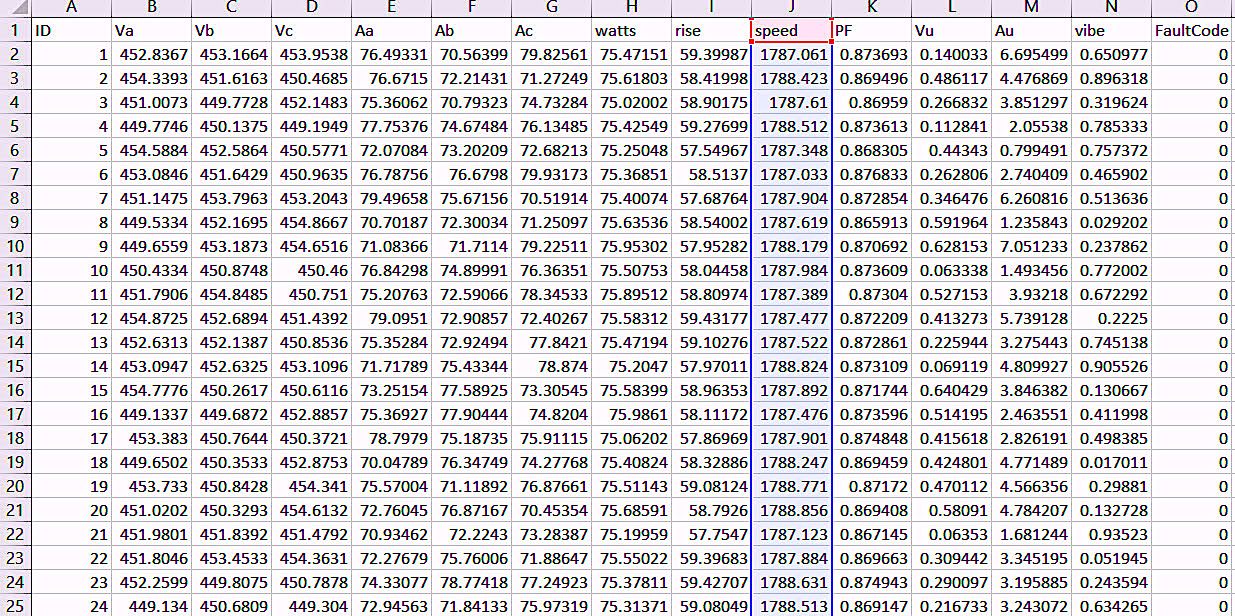This screenshot has height=616, width=1235.
Task: Select cell with value 1788.423
Action: 791,78
